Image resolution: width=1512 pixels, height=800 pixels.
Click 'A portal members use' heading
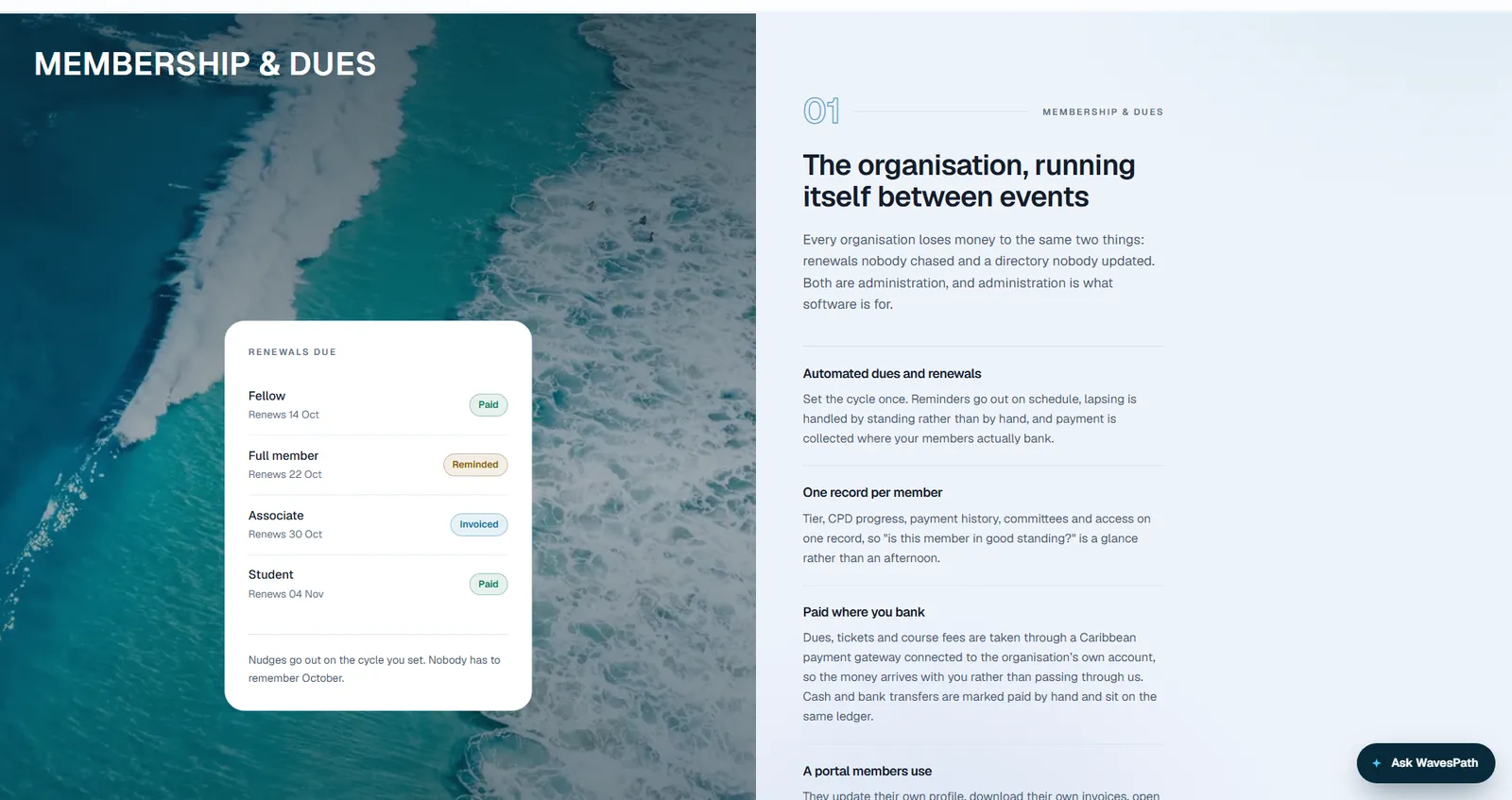tap(868, 772)
